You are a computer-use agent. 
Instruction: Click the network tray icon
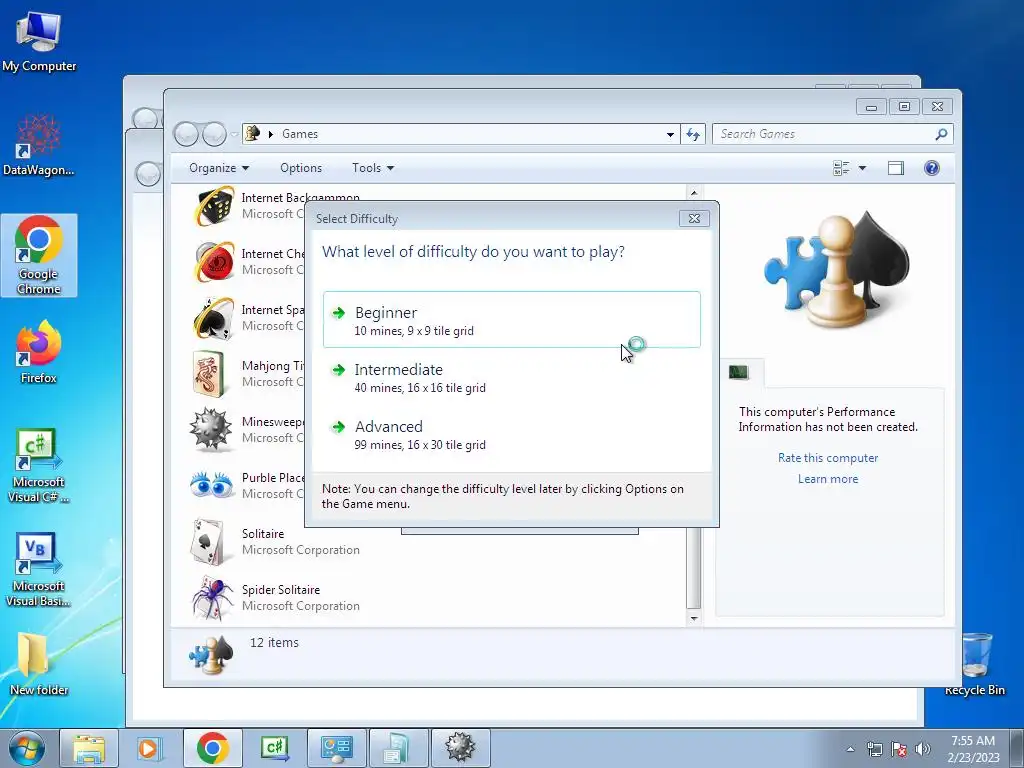(x=874, y=749)
